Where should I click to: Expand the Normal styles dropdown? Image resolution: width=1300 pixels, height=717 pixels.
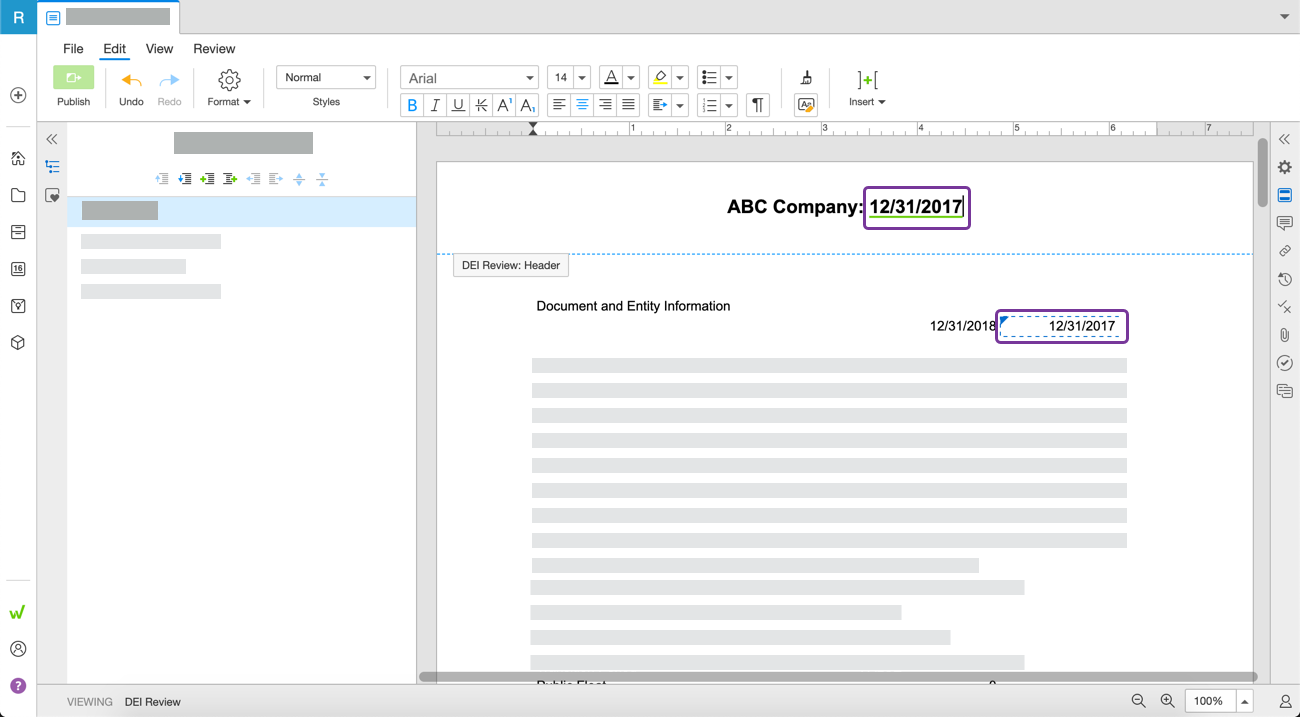326,78
